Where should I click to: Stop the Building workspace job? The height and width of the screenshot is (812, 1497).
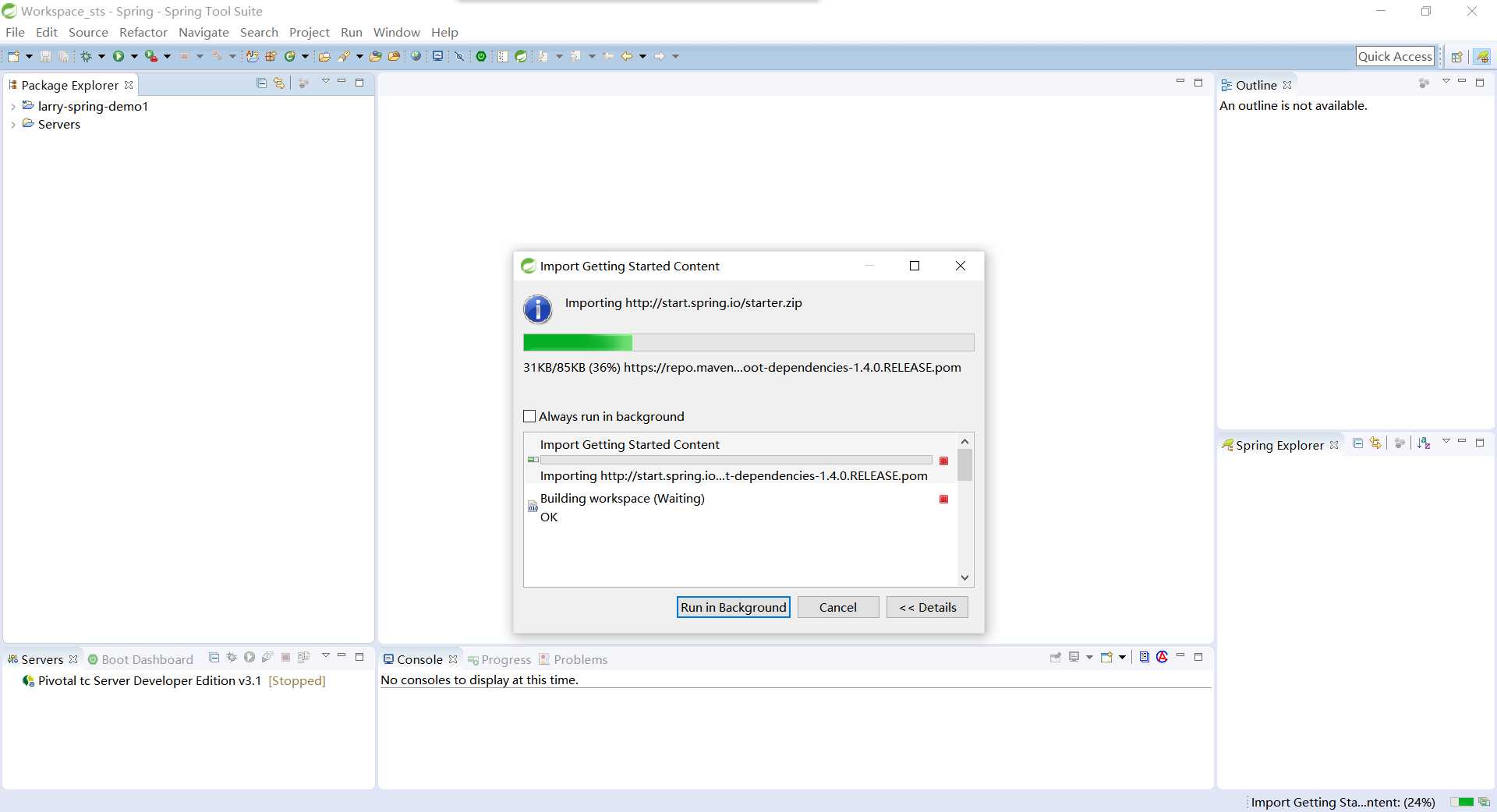943,499
